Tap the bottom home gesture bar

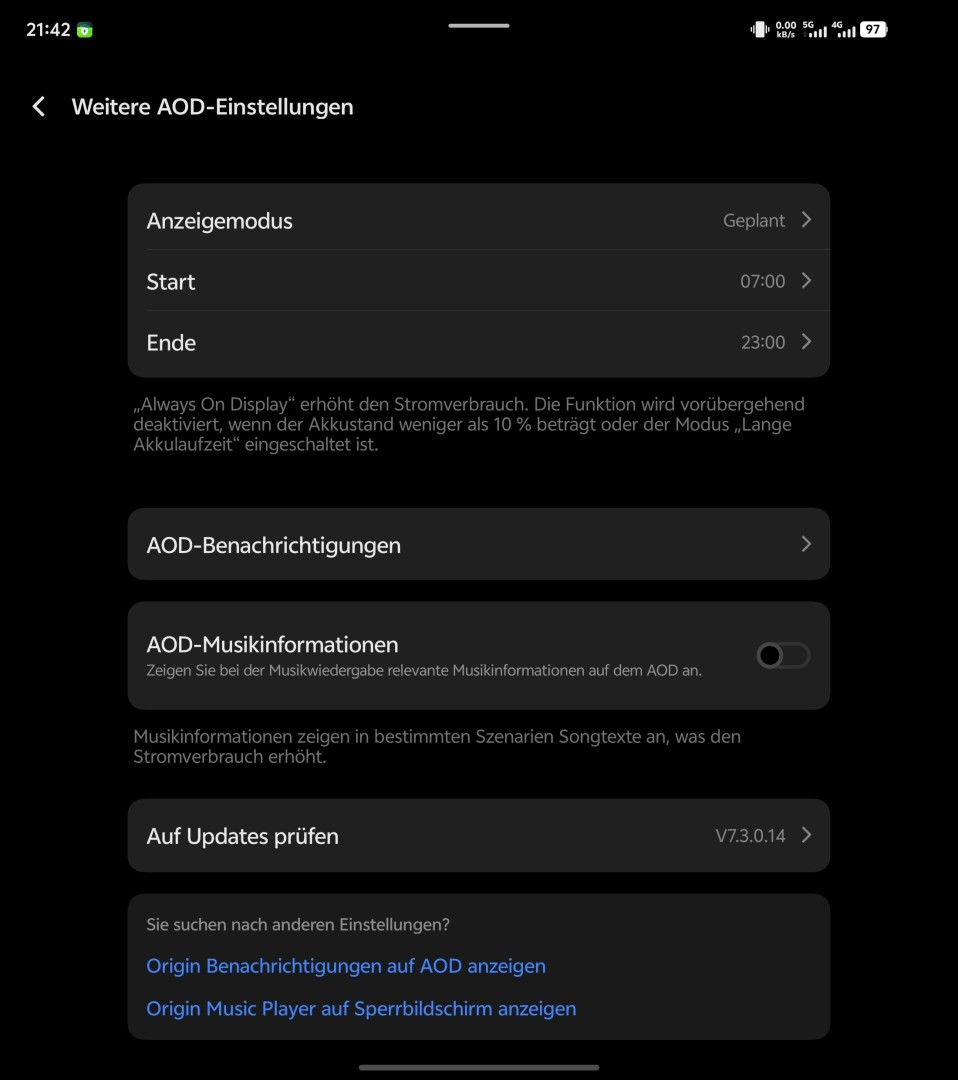coord(479,1067)
